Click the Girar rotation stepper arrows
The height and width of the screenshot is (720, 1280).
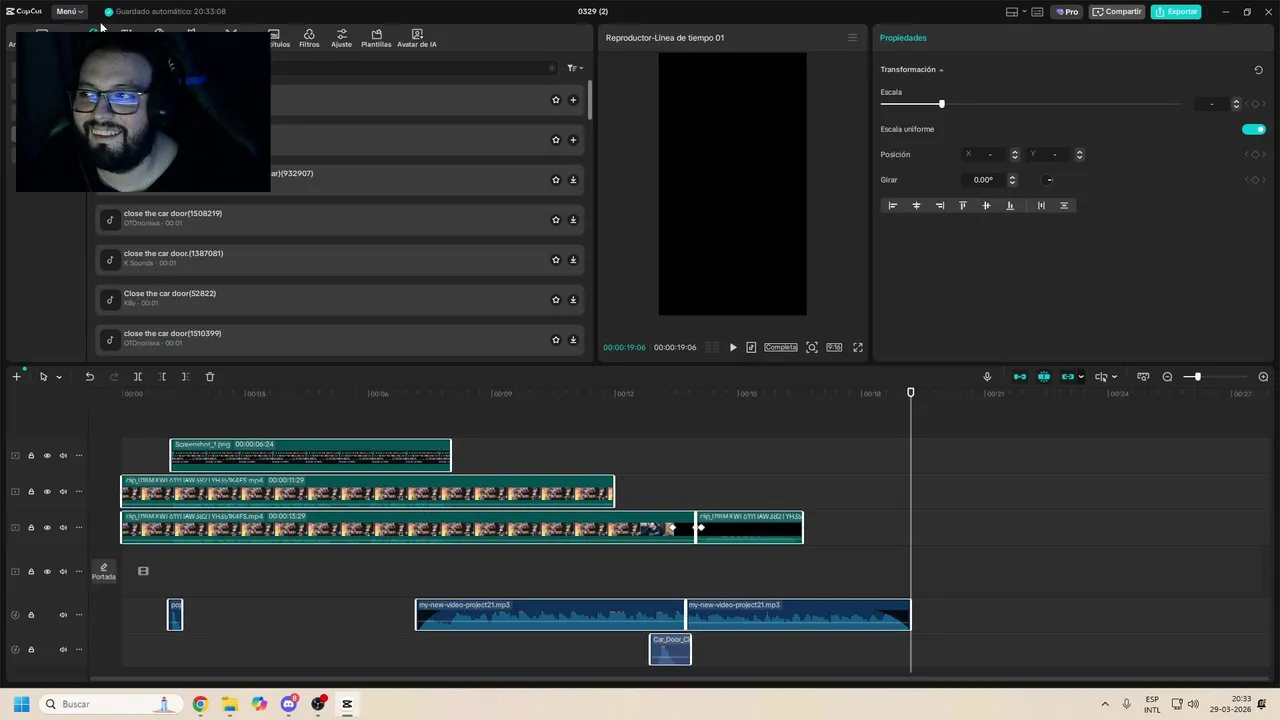[1012, 180]
